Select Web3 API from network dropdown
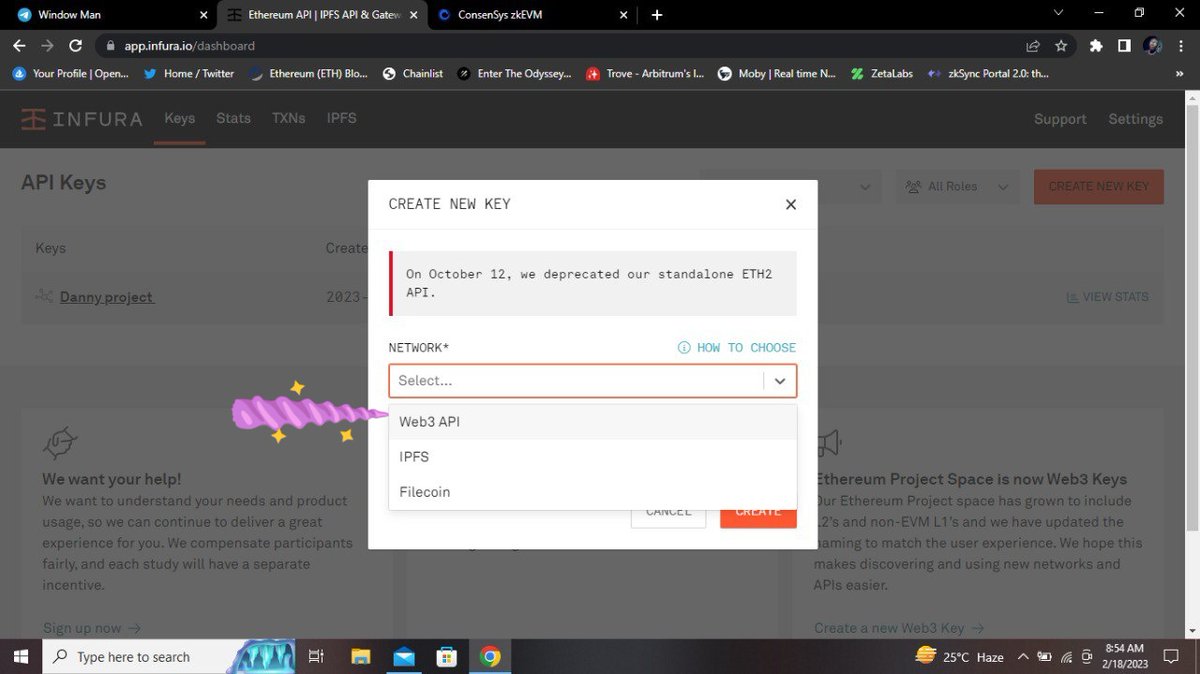Screen dimensions: 1200x674 point(592,422)
